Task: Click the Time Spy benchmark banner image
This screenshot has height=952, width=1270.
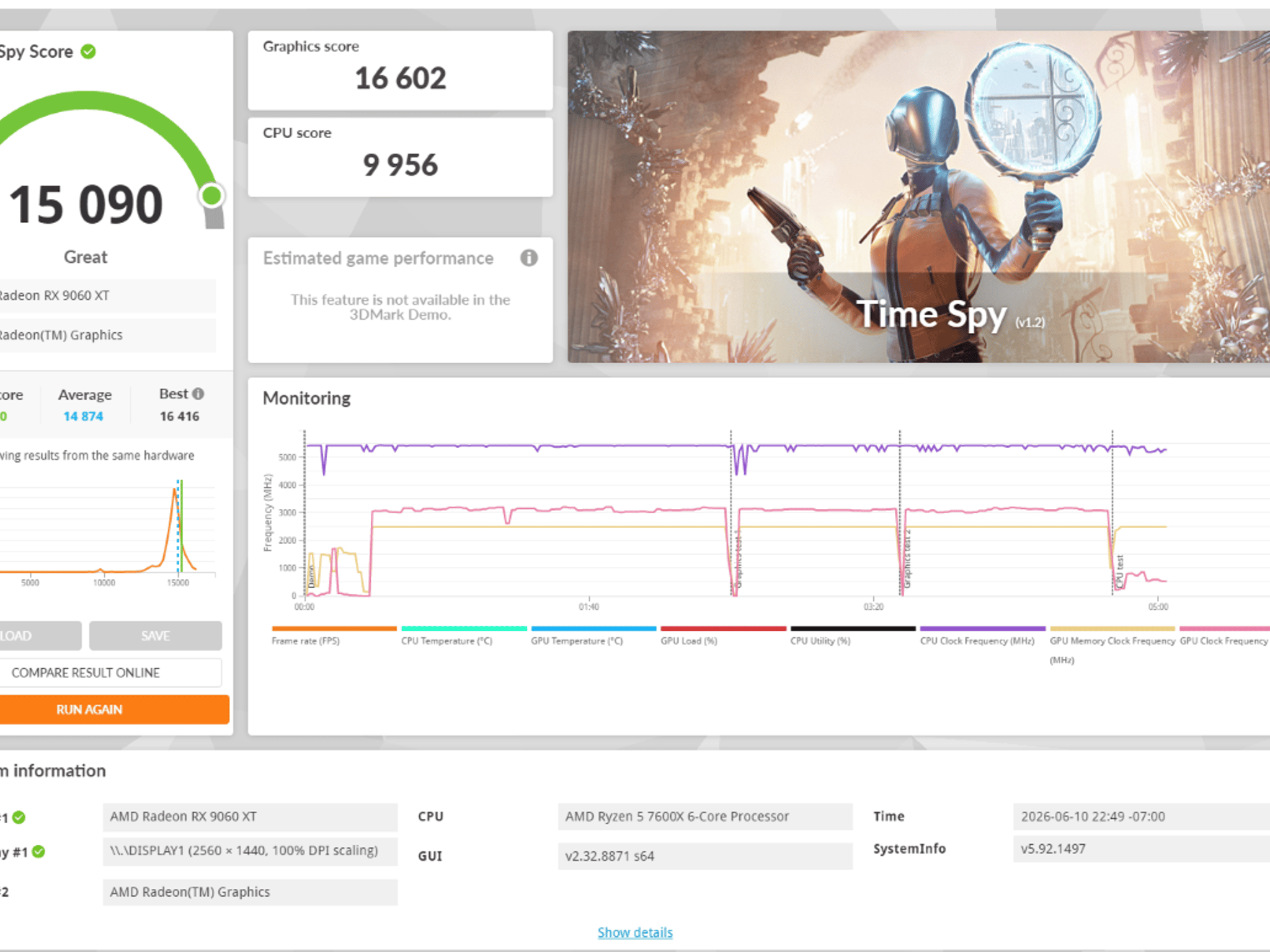Action: [x=918, y=196]
